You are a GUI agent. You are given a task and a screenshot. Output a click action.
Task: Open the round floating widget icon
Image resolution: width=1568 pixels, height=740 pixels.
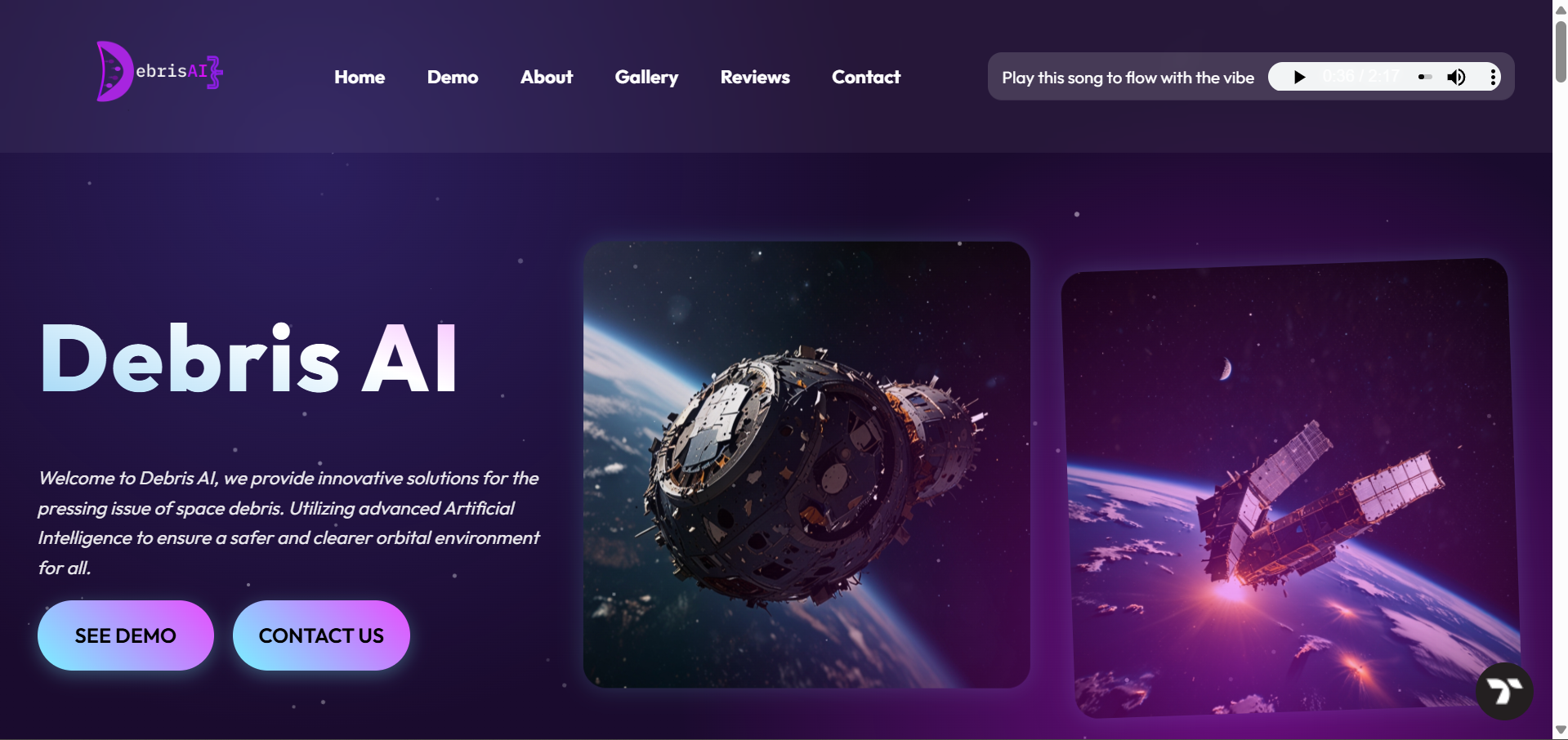(x=1504, y=691)
